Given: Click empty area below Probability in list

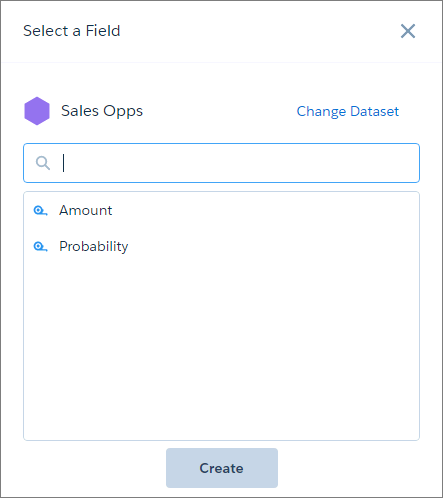Looking at the screenshot, I should click(221, 347).
